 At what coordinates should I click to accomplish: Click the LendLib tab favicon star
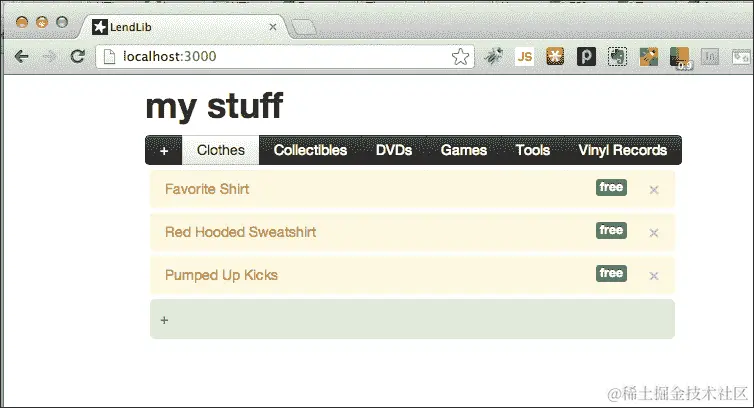(100, 27)
